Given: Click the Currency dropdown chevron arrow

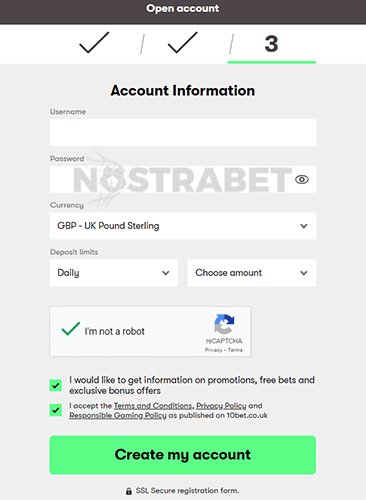Looking at the screenshot, I should [x=304, y=226].
